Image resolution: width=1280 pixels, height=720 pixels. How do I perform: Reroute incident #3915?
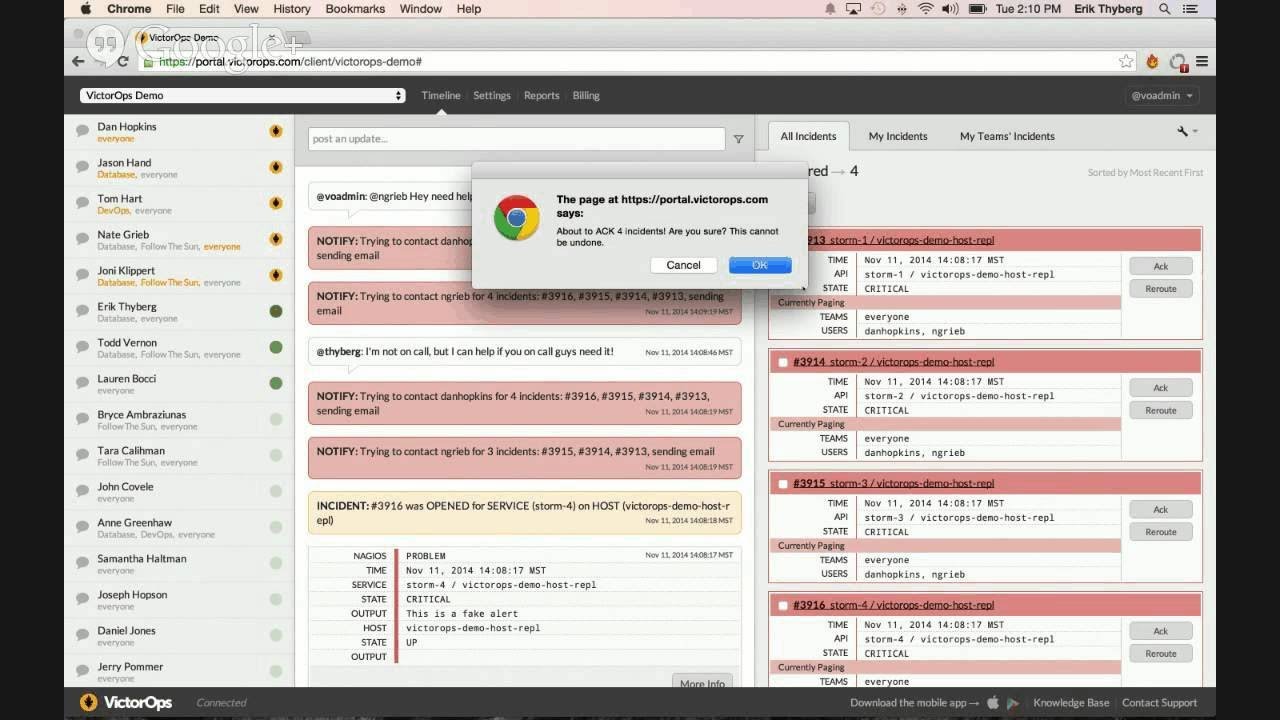point(1161,532)
